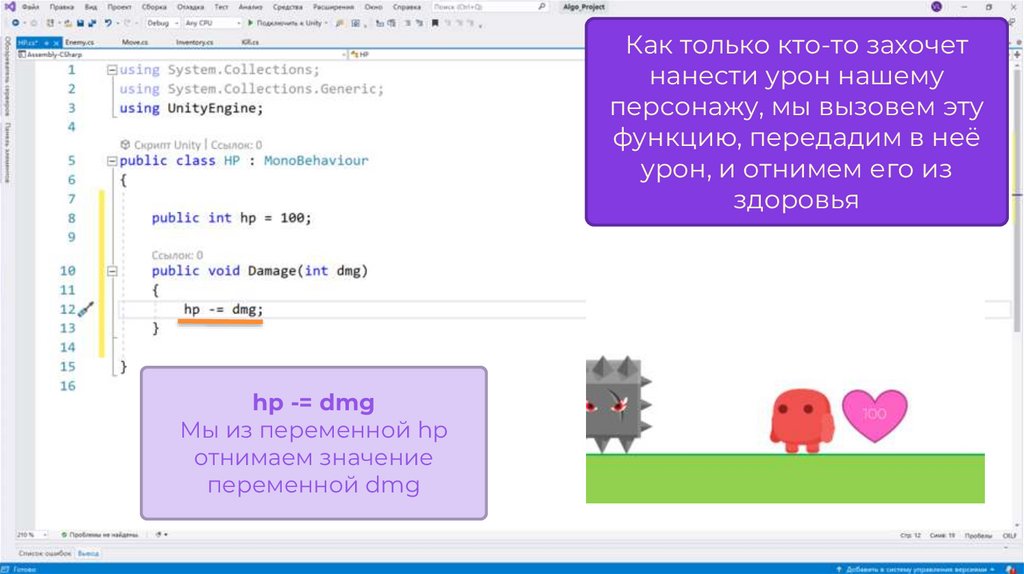Screen dimensions: 1024x574
Task: Click the Save file toolbar icon
Action: 80,23
